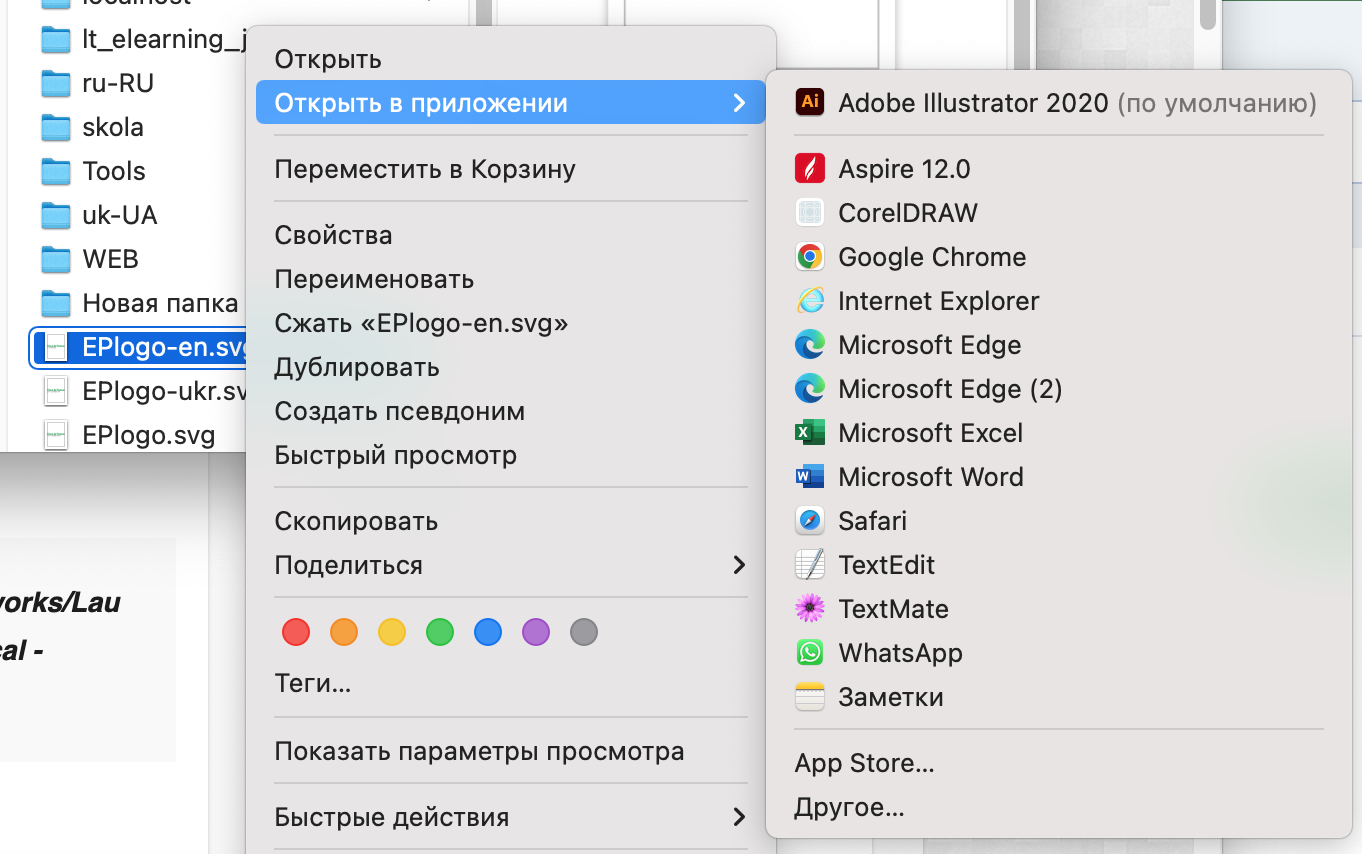Choose the Microsoft Excel icon
The width and height of the screenshot is (1362, 854).
tap(809, 433)
